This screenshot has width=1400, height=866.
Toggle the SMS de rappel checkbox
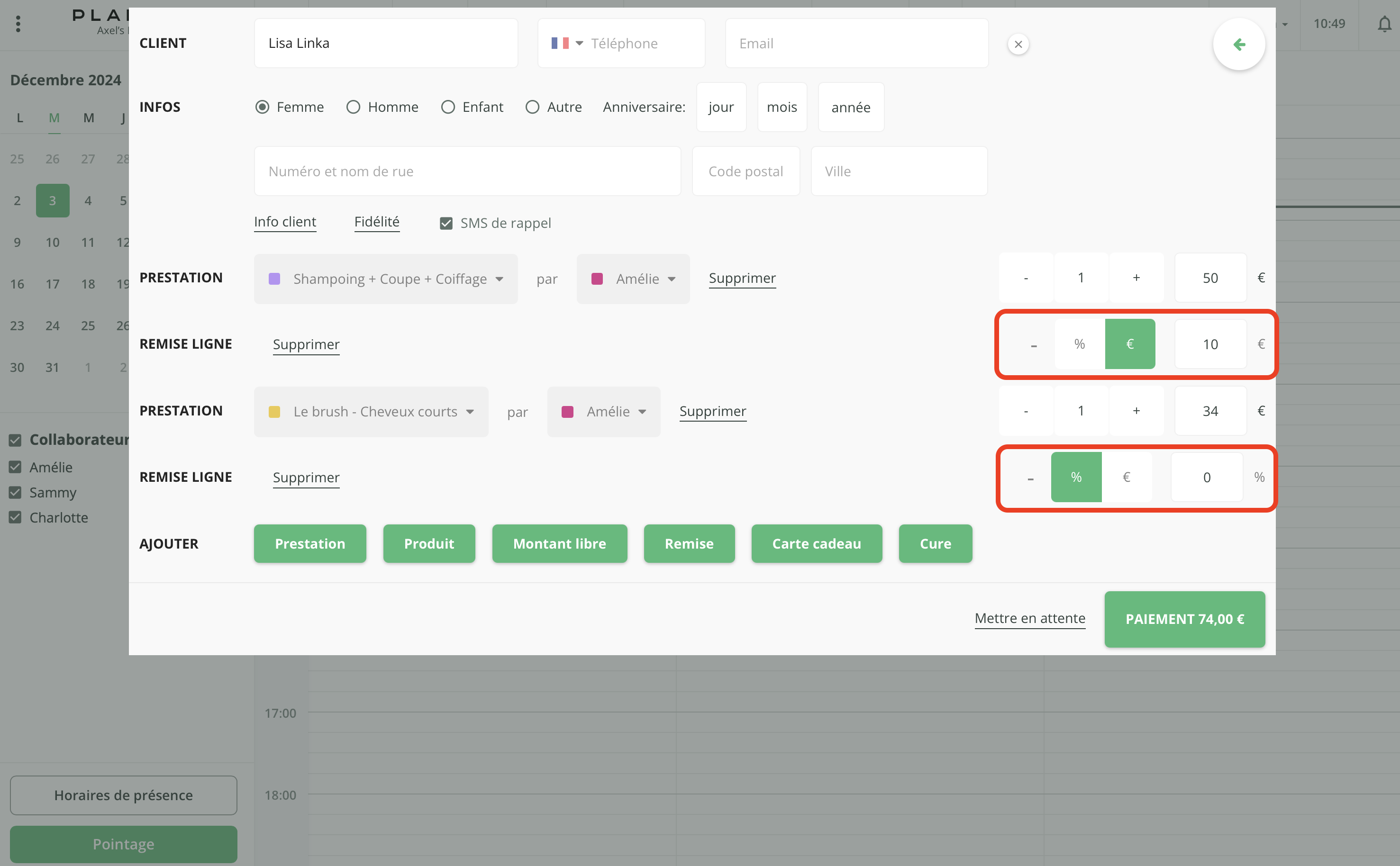click(x=445, y=224)
